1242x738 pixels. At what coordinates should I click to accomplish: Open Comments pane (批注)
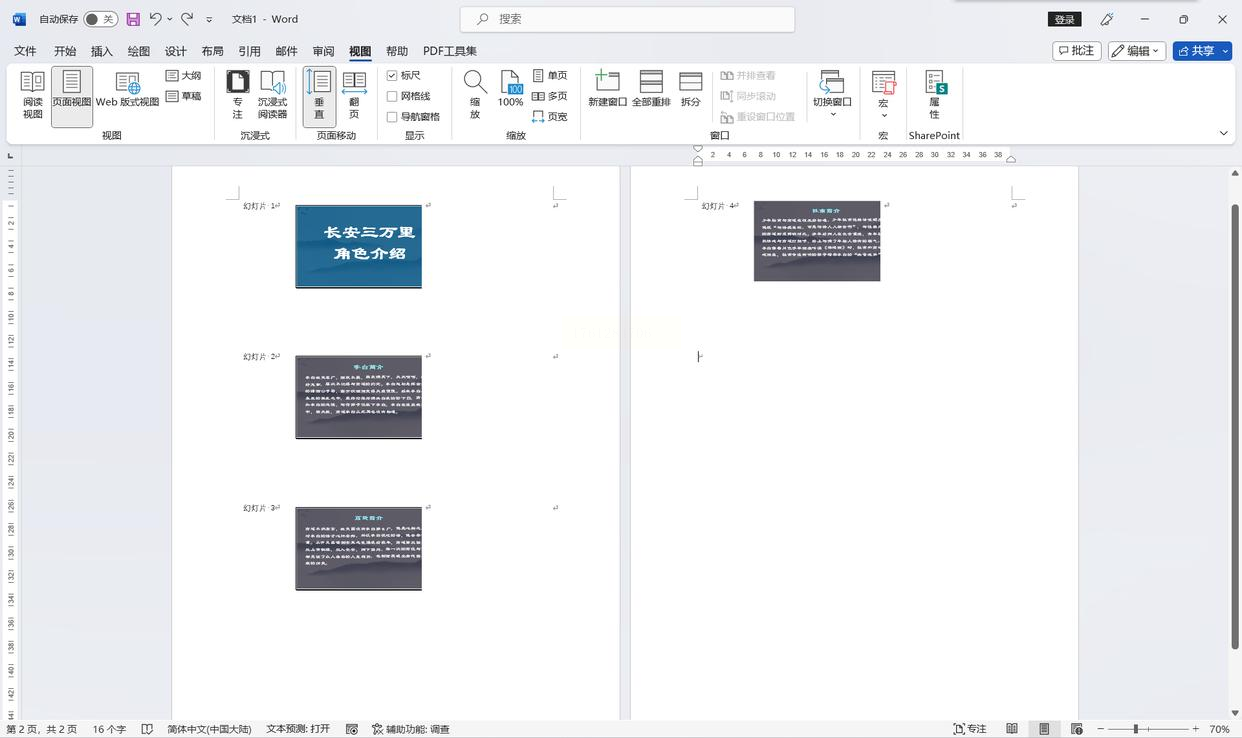[x=1077, y=50]
